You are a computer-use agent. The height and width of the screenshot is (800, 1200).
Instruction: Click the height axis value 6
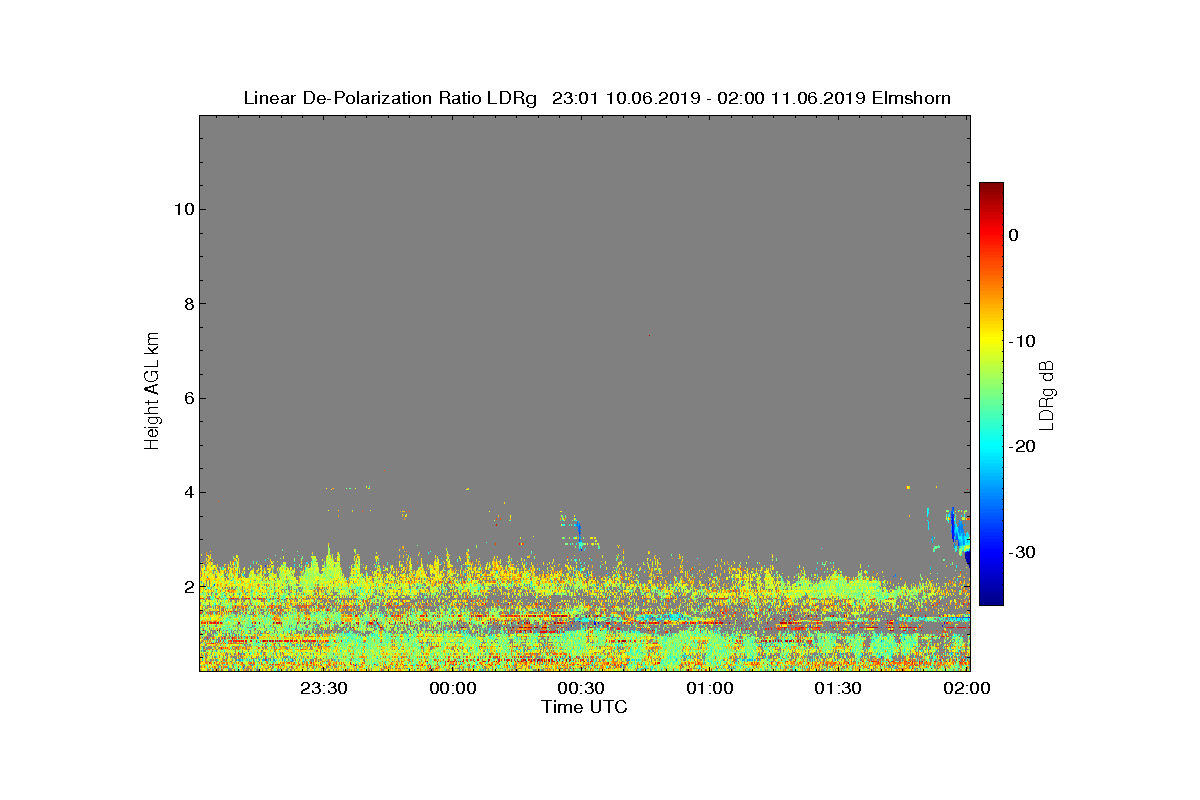click(188, 398)
